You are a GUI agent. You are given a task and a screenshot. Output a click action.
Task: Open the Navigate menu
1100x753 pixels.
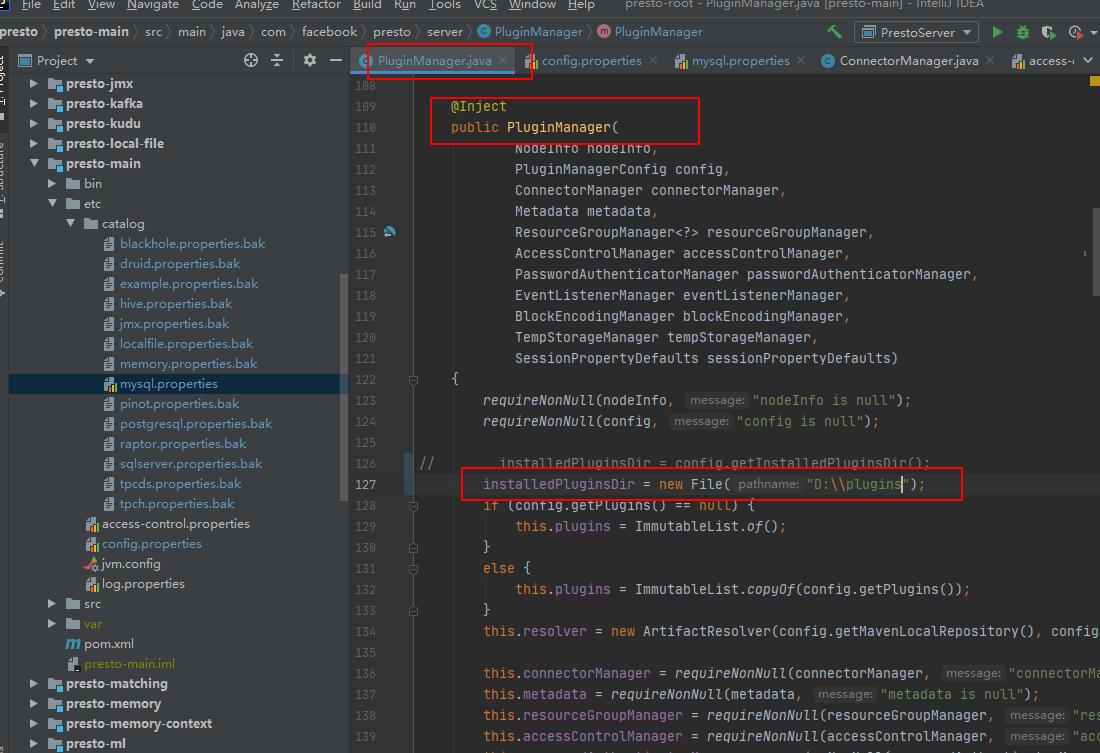coord(153,5)
